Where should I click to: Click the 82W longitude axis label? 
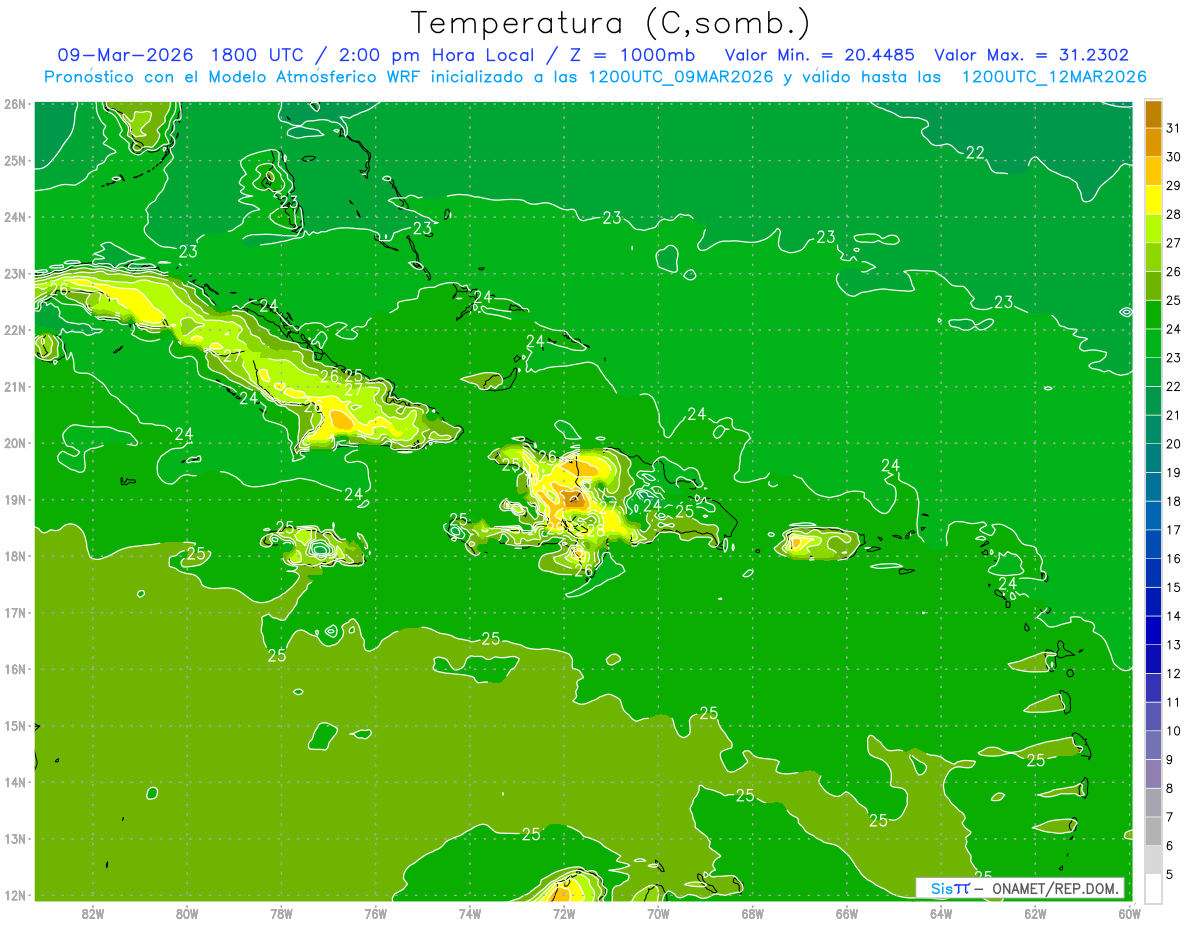pyautogui.click(x=93, y=913)
